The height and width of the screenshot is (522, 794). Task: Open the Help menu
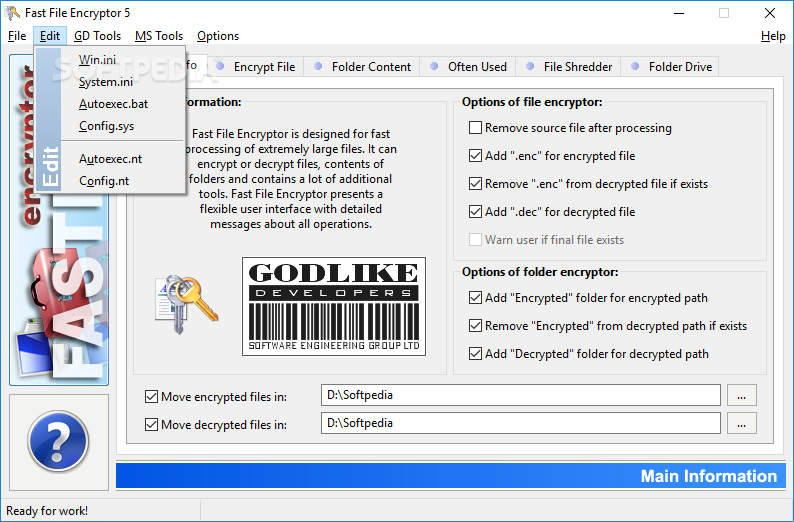[773, 36]
